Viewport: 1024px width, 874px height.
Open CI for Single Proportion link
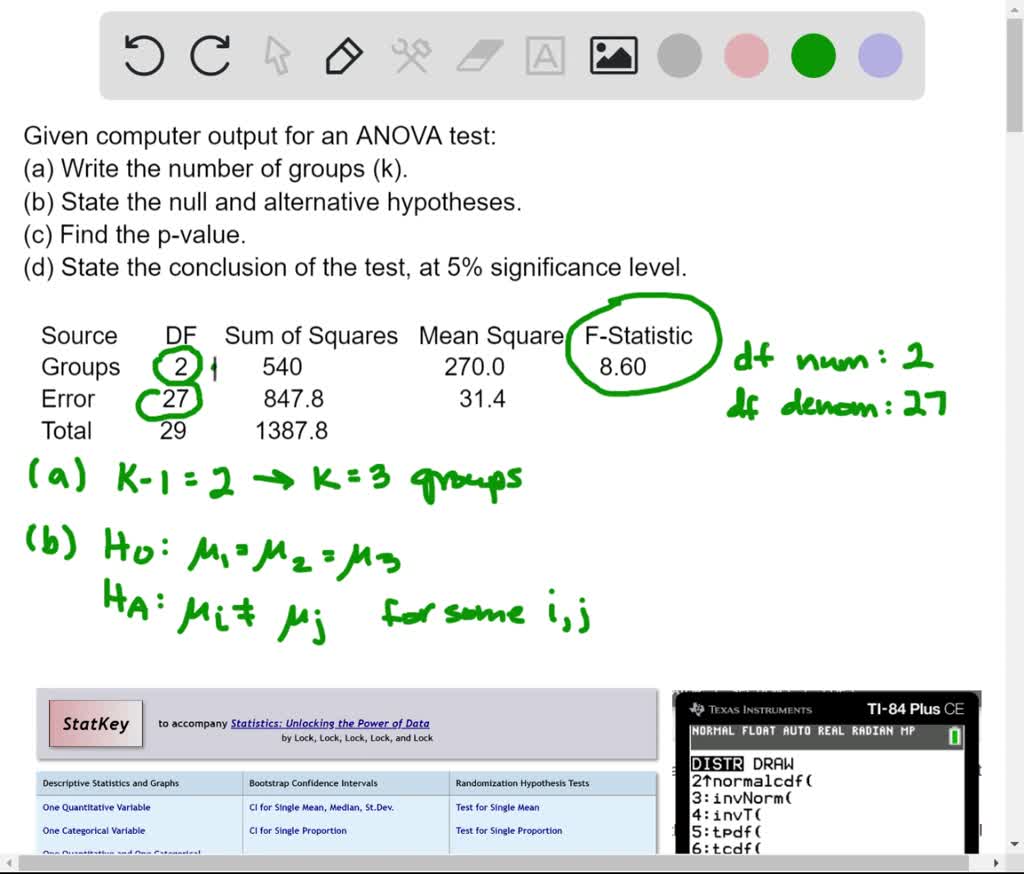click(298, 831)
